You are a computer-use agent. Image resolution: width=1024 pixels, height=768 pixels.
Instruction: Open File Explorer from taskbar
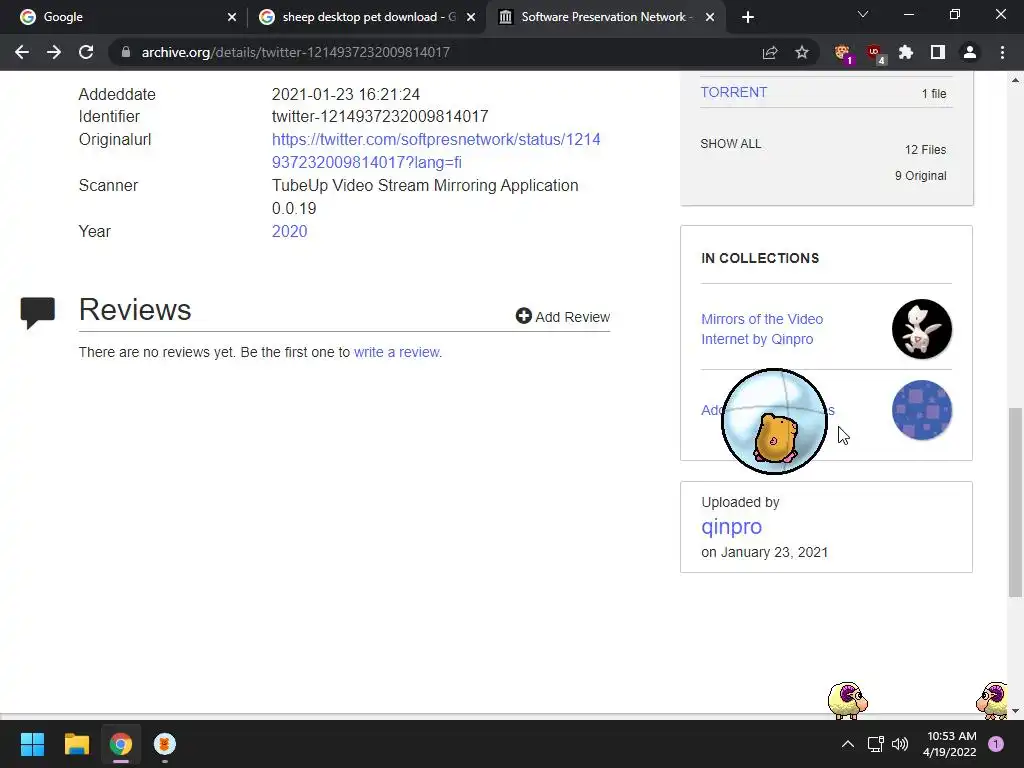click(x=76, y=744)
